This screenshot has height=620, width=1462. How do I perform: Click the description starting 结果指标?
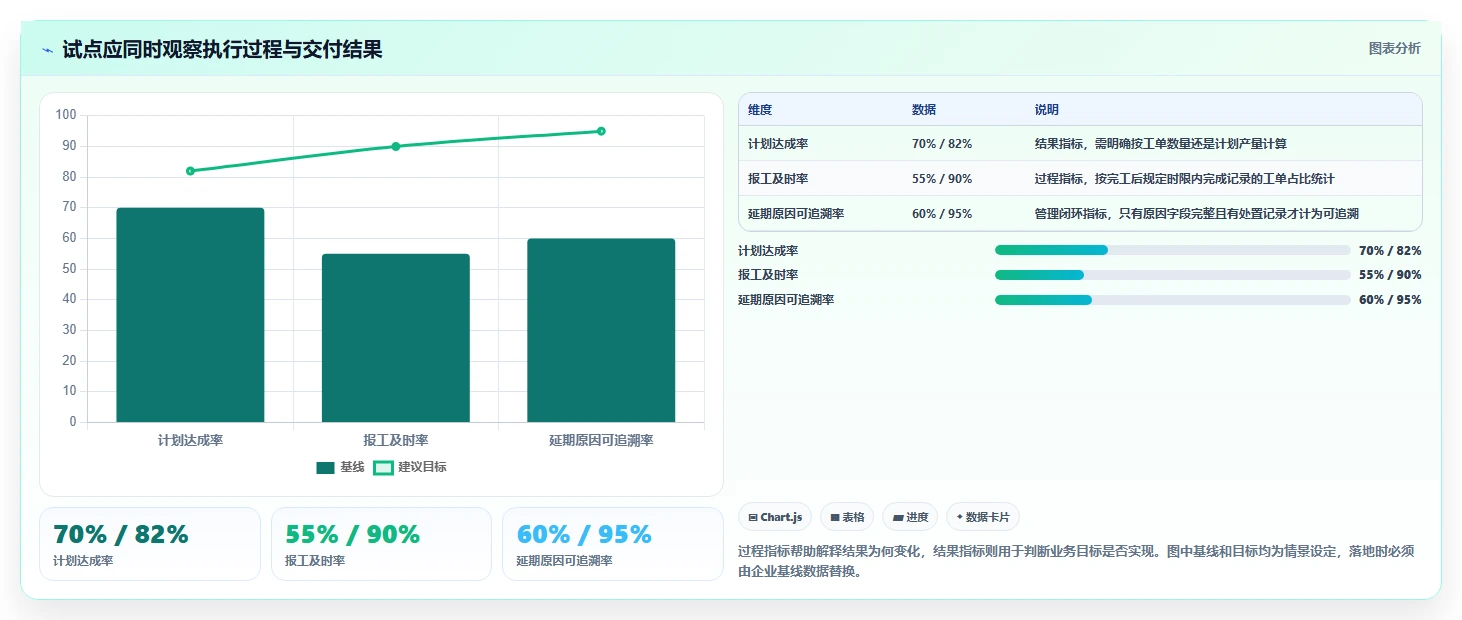1161,144
